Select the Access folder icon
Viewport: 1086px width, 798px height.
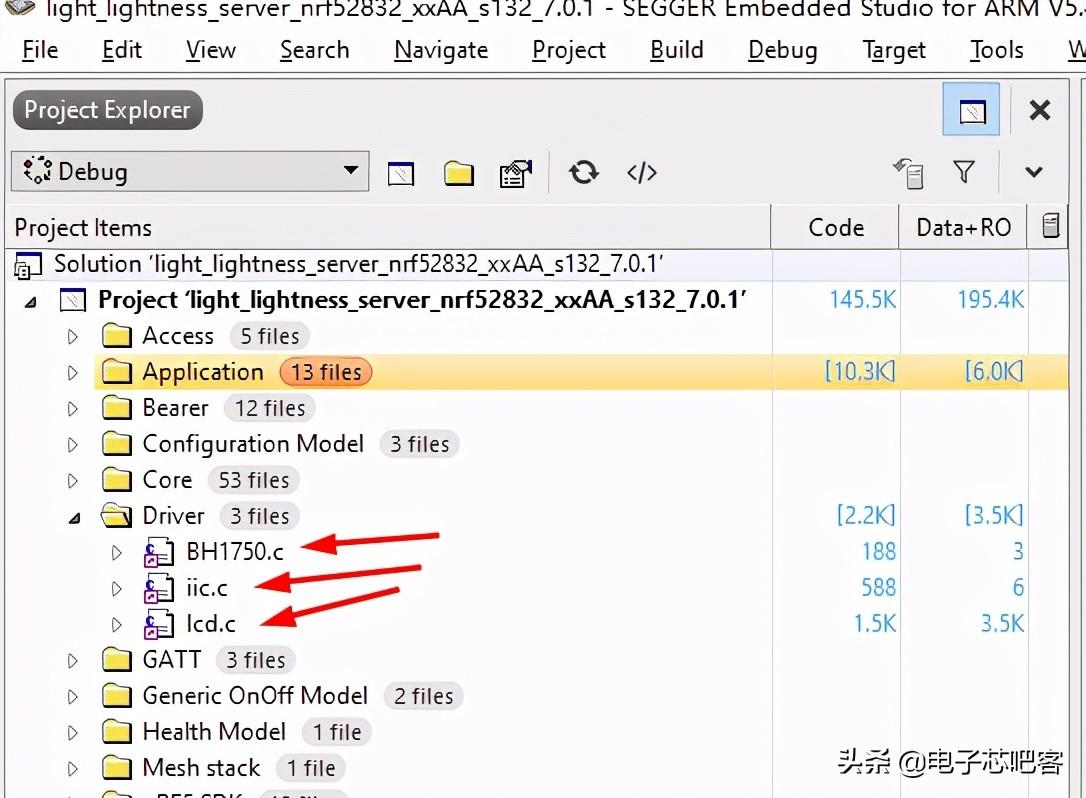(x=116, y=336)
